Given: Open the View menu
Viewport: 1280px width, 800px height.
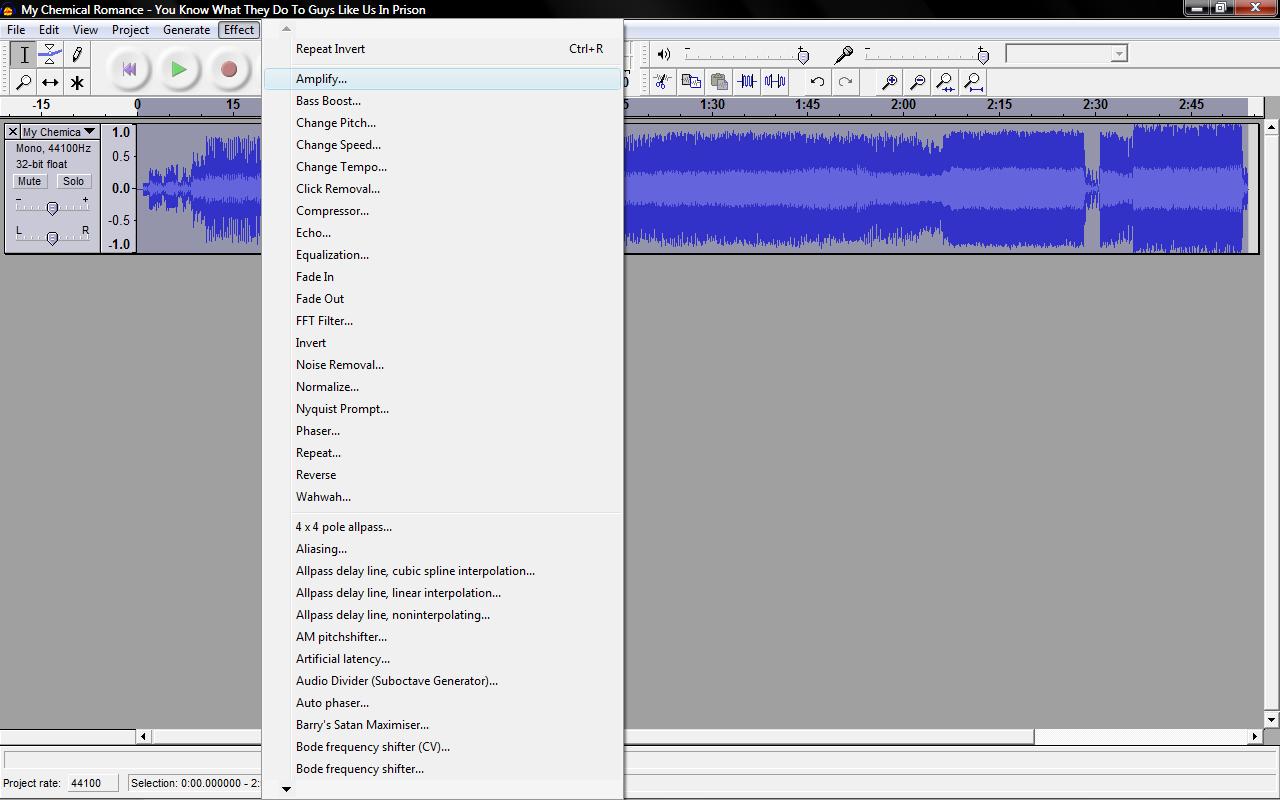Looking at the screenshot, I should [85, 30].
